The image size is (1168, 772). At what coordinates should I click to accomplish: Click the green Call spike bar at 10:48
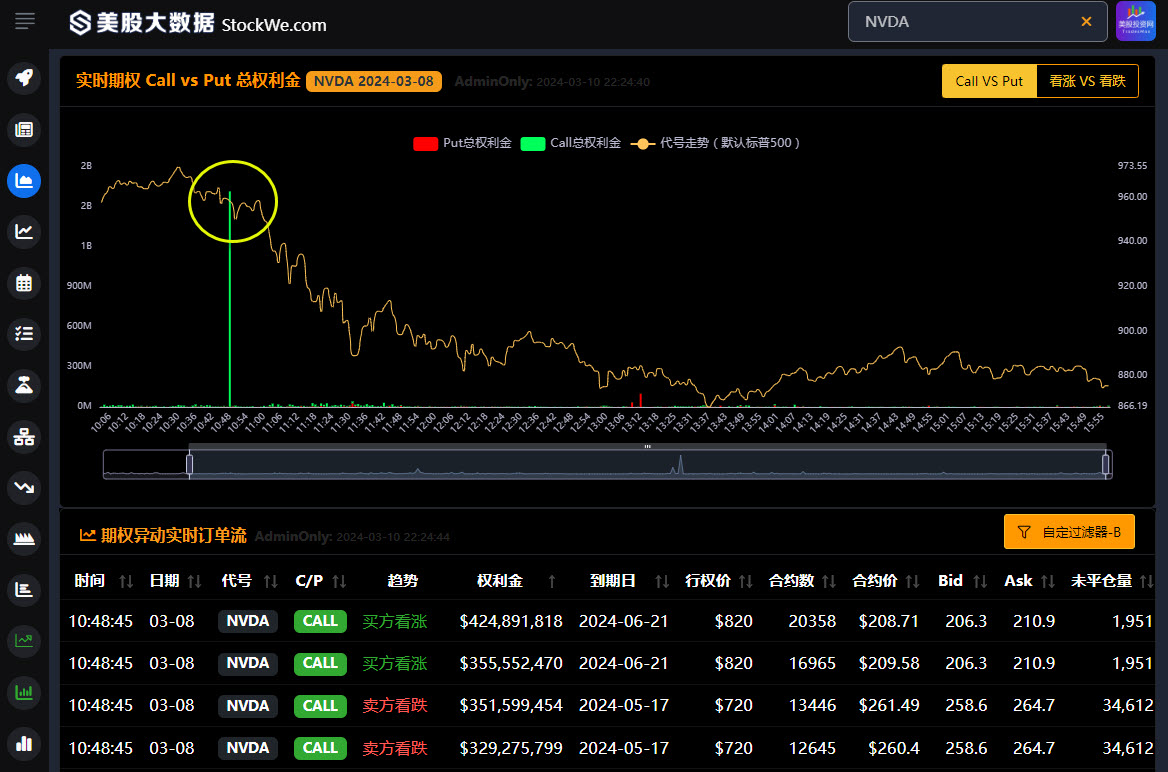[x=229, y=298]
